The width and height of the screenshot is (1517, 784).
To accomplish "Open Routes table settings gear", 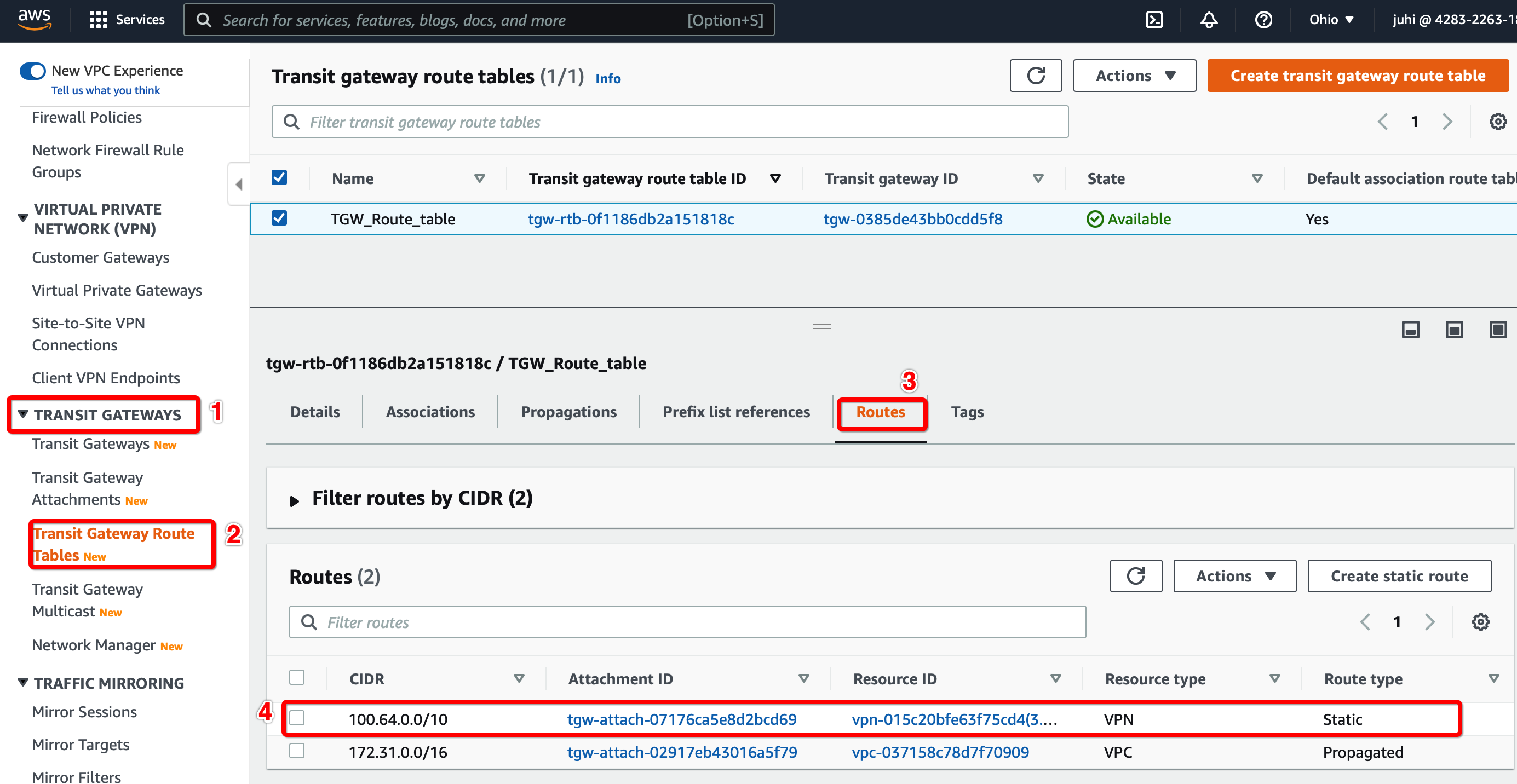I will pos(1480,622).
